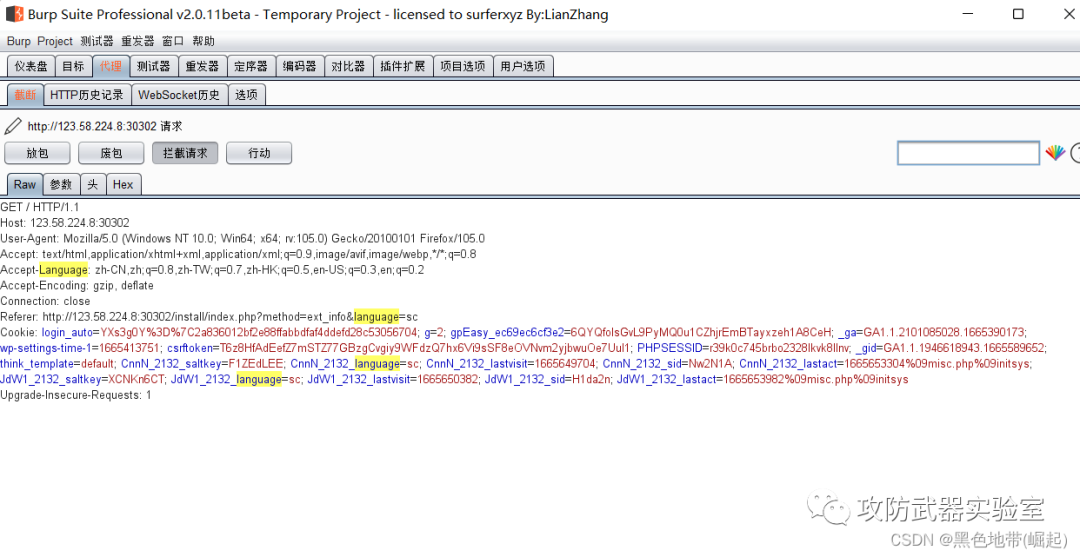Screen dimensions: 1080x557
Task: Click the 放包 forward button
Action: pyautogui.click(x=37, y=154)
